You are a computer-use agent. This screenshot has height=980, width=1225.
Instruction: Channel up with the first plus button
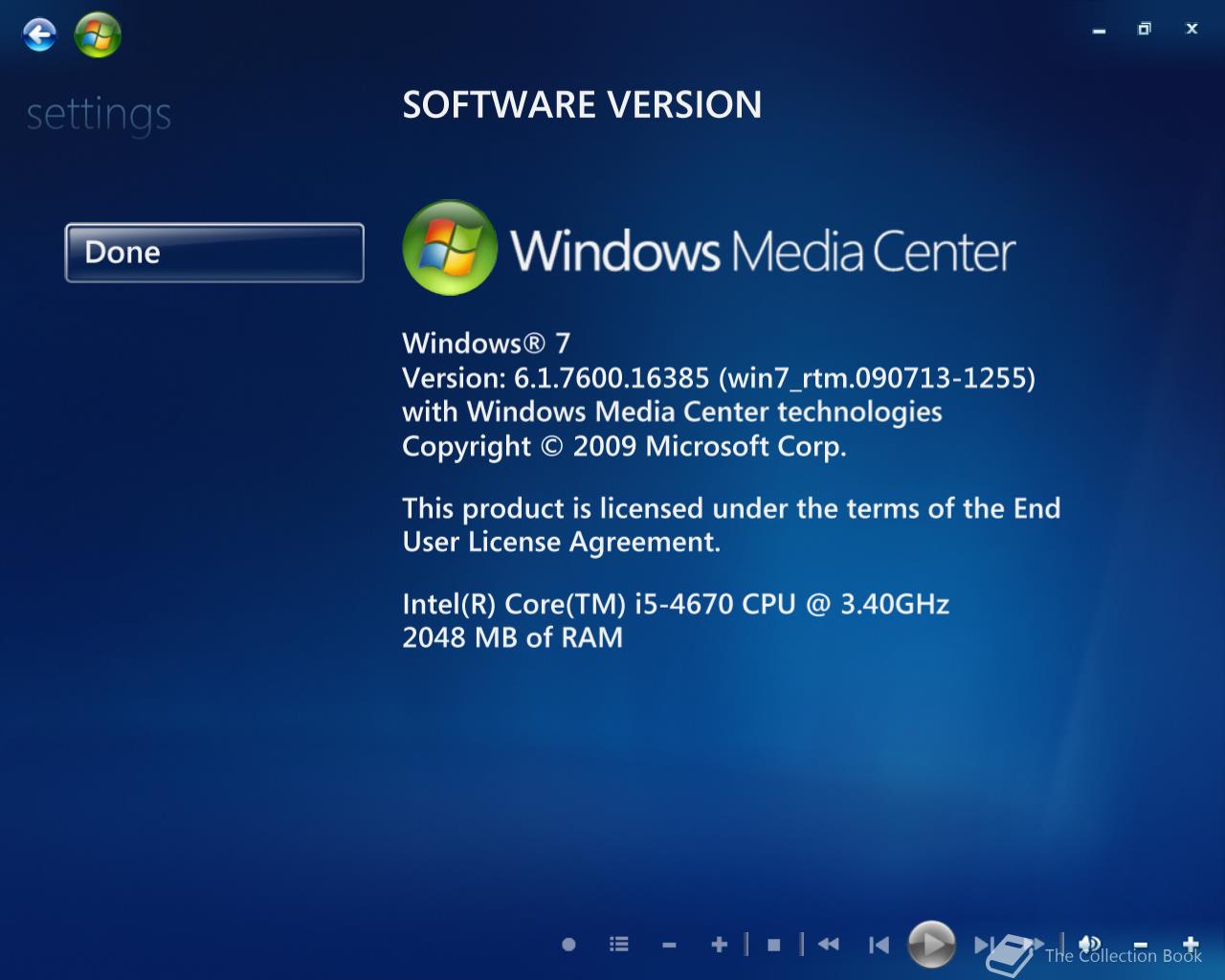tap(720, 945)
